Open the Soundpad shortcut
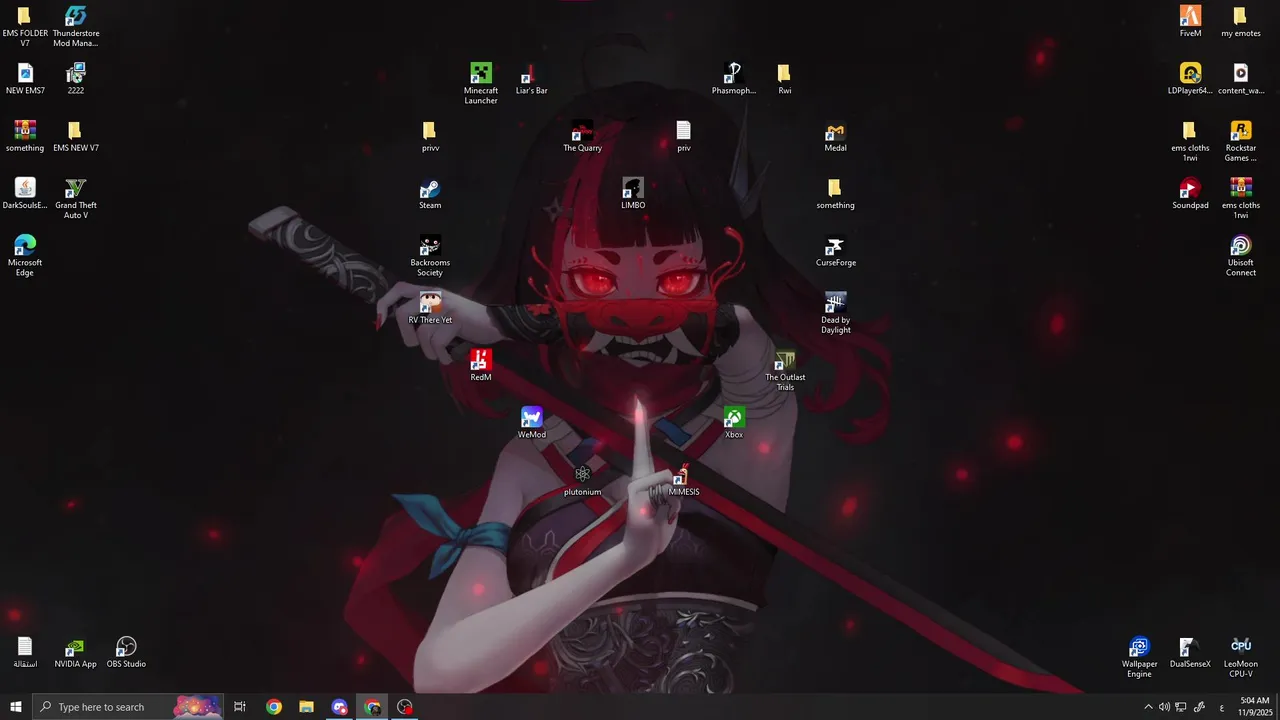 pos(1190,188)
